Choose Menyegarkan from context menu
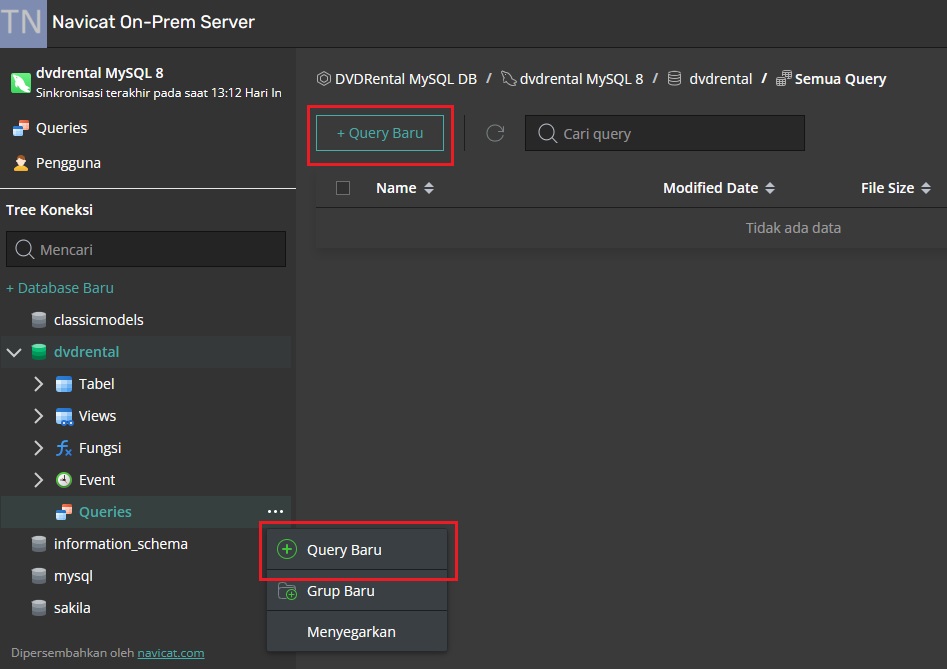Image resolution: width=947 pixels, height=669 pixels. [x=357, y=632]
